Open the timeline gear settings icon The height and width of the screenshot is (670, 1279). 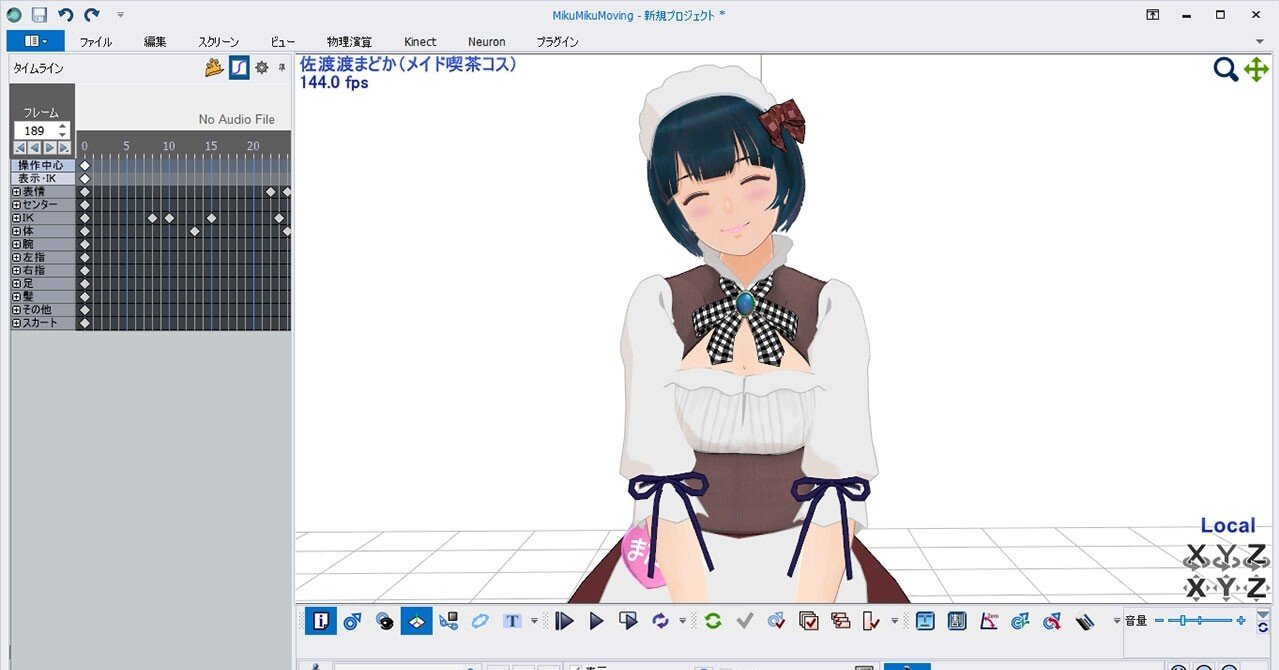tap(261, 68)
